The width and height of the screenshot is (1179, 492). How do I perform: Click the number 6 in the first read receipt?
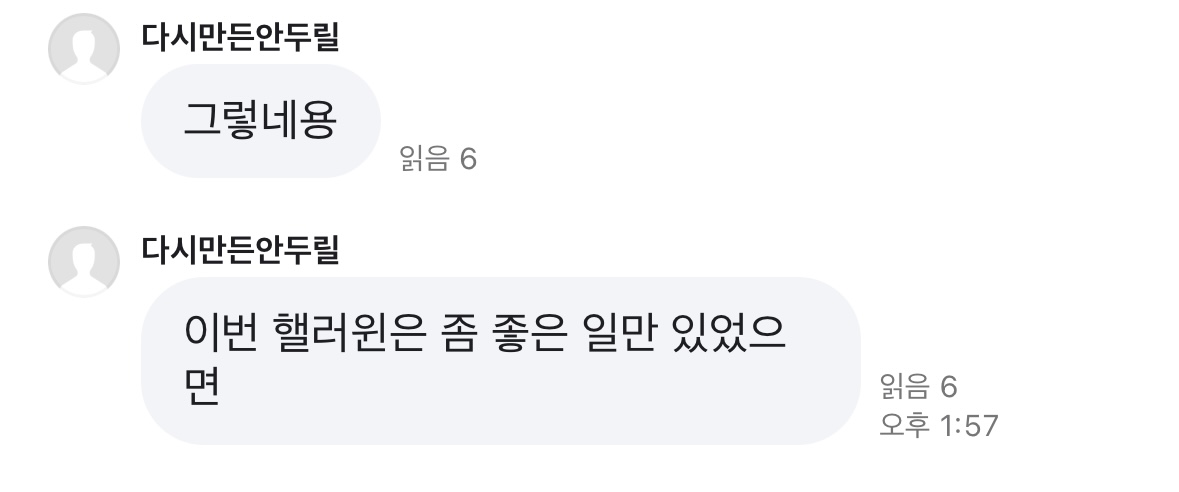point(468,159)
